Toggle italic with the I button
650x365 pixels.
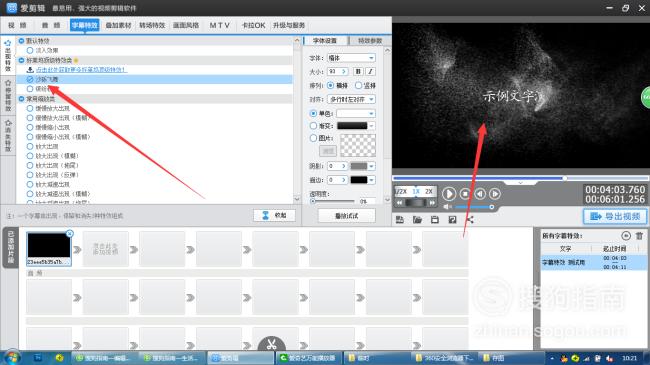click(x=370, y=71)
